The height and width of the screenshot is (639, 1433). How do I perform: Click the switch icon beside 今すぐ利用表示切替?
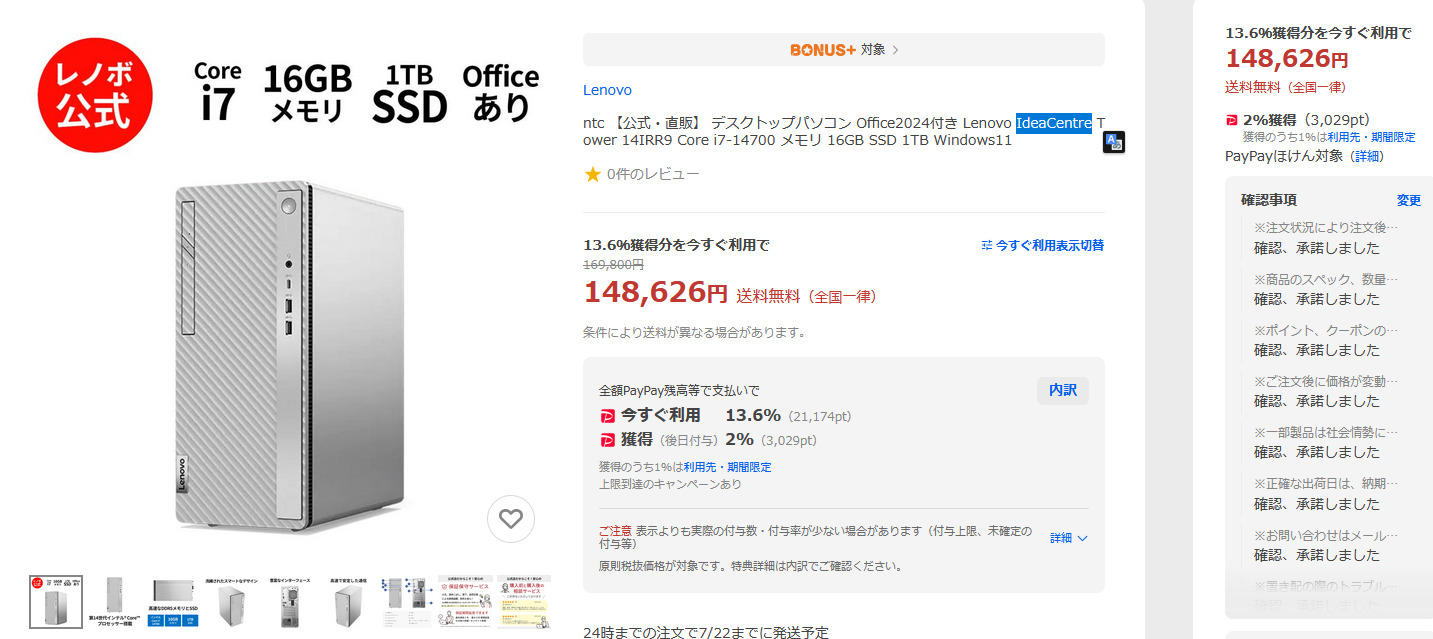click(x=987, y=245)
